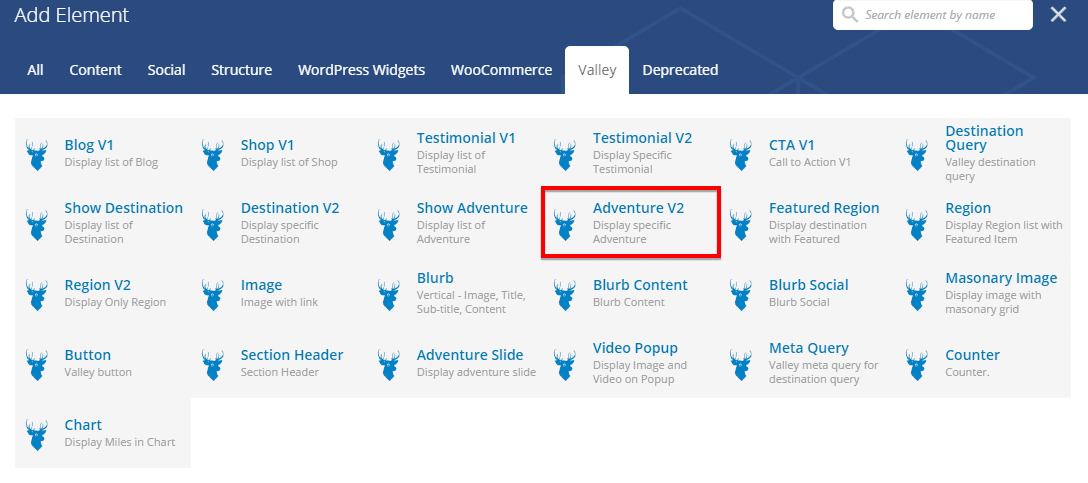Click the deer icon beside CTA V1
This screenshot has width=1088, height=483.
click(x=741, y=154)
